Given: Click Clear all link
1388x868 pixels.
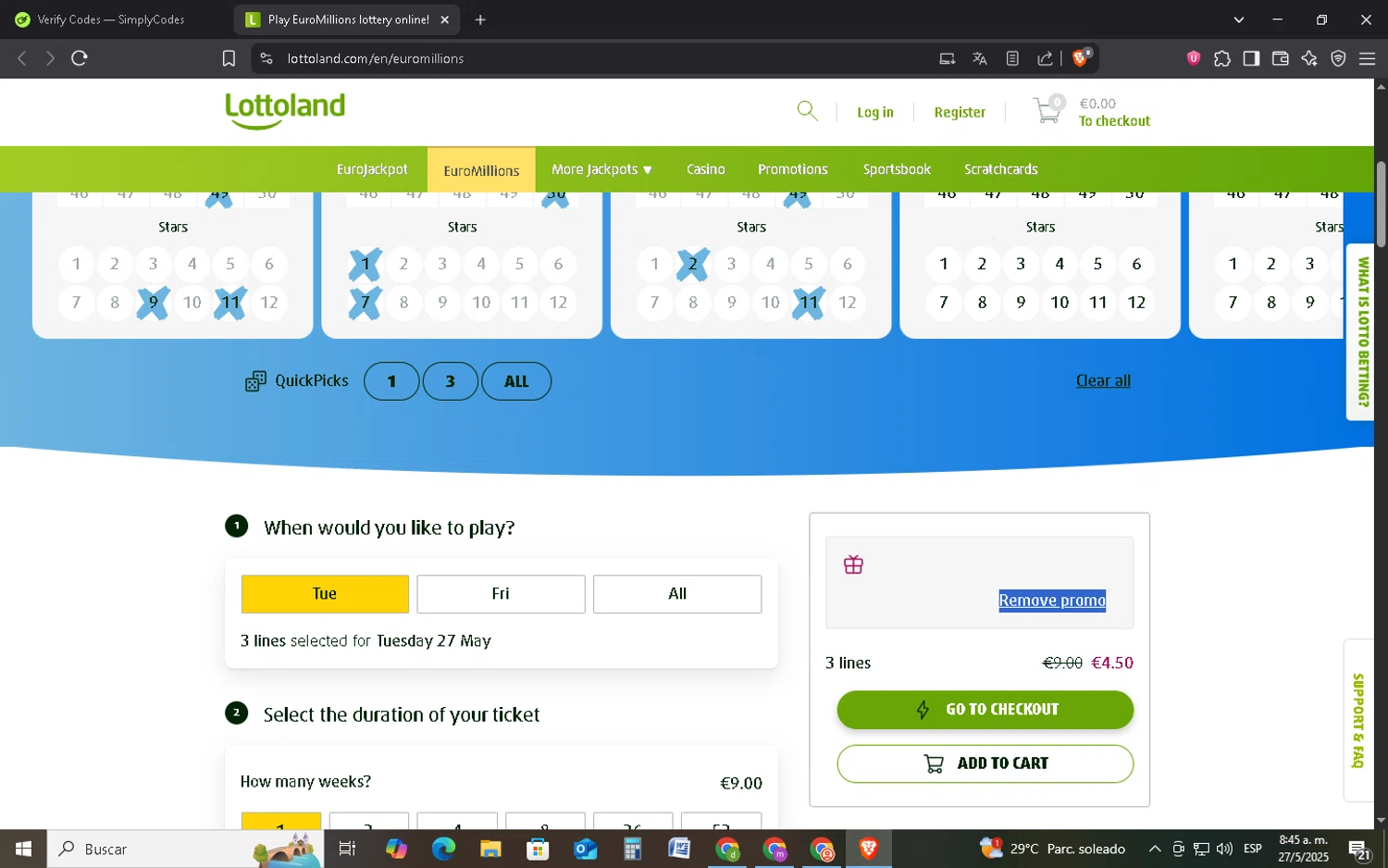Looking at the screenshot, I should 1103,381.
